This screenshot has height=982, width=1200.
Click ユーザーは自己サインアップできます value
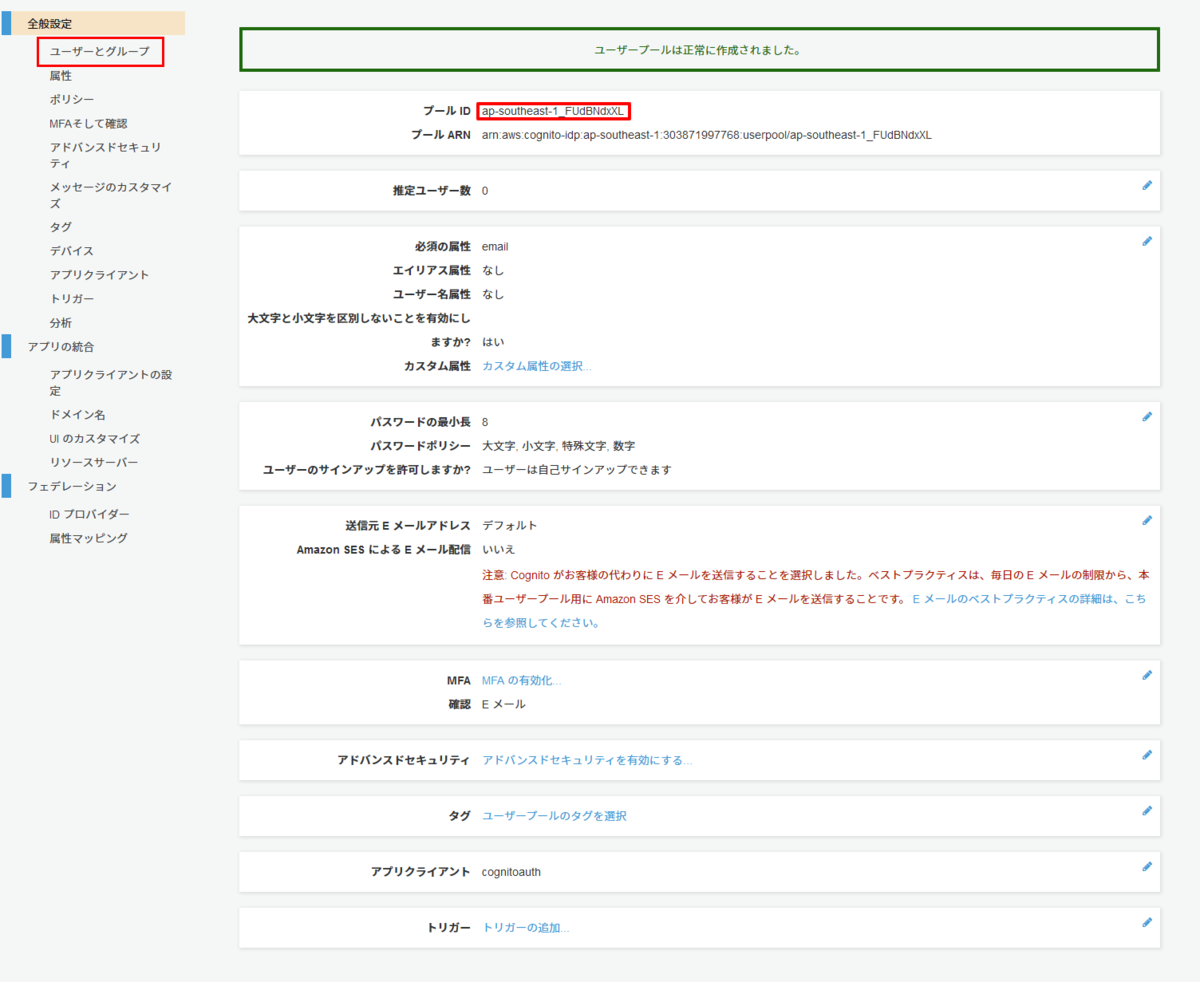577,469
